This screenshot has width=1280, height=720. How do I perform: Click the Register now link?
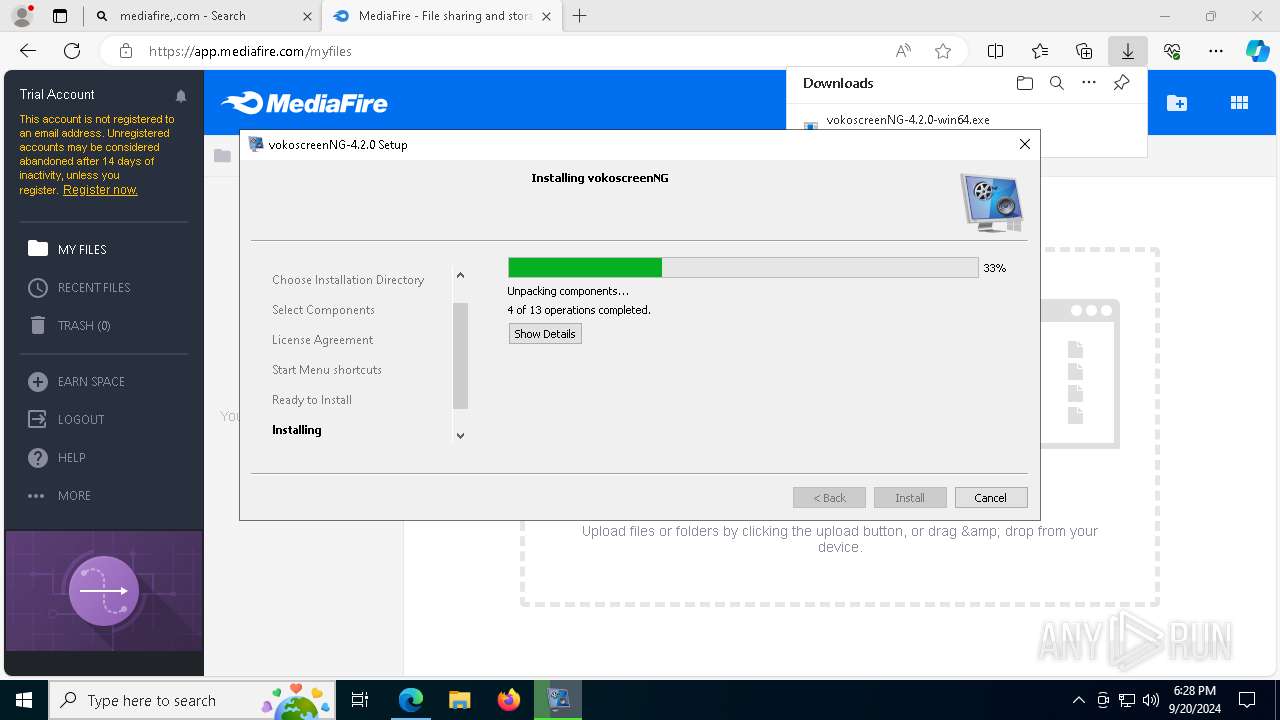[x=100, y=190]
